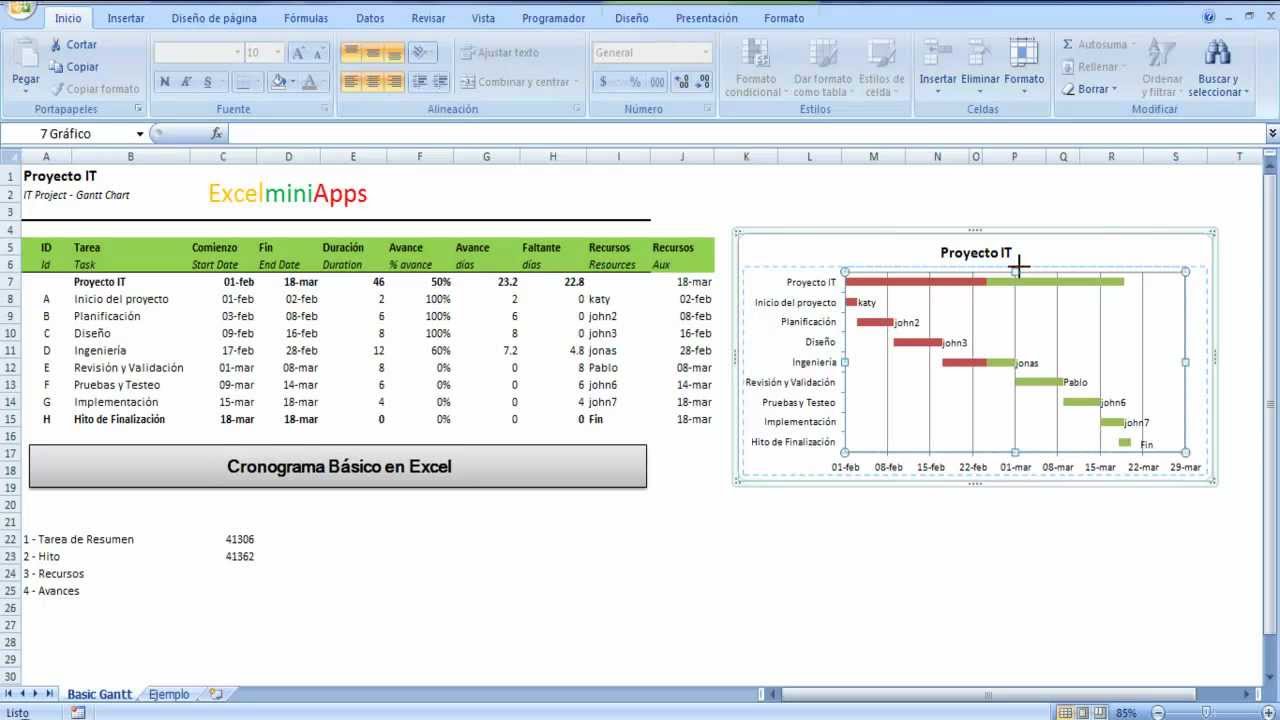Image resolution: width=1280 pixels, height=720 pixels.
Task: Open Estilos de celda menu
Action: coord(881,68)
